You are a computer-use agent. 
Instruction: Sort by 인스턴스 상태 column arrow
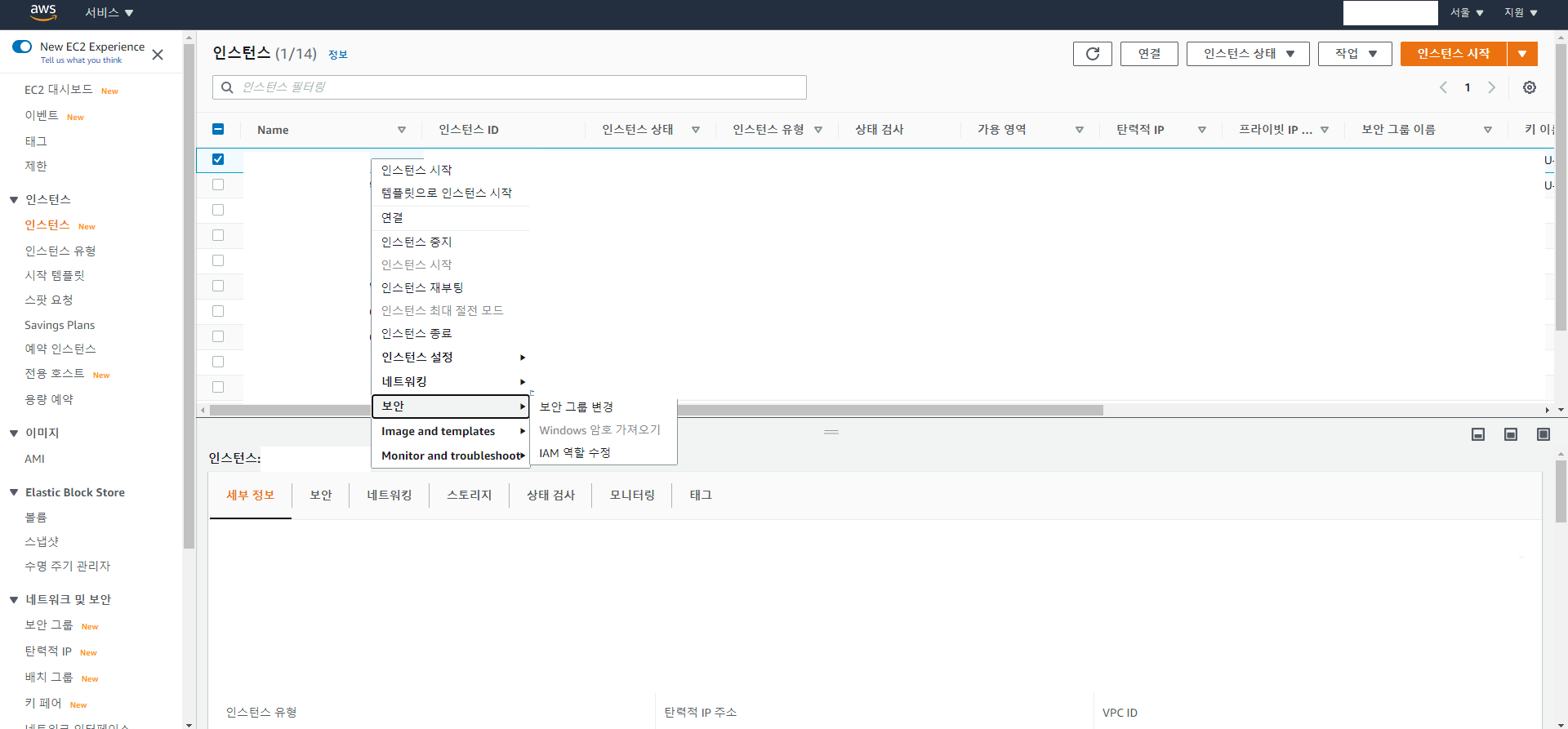pyautogui.click(x=696, y=130)
